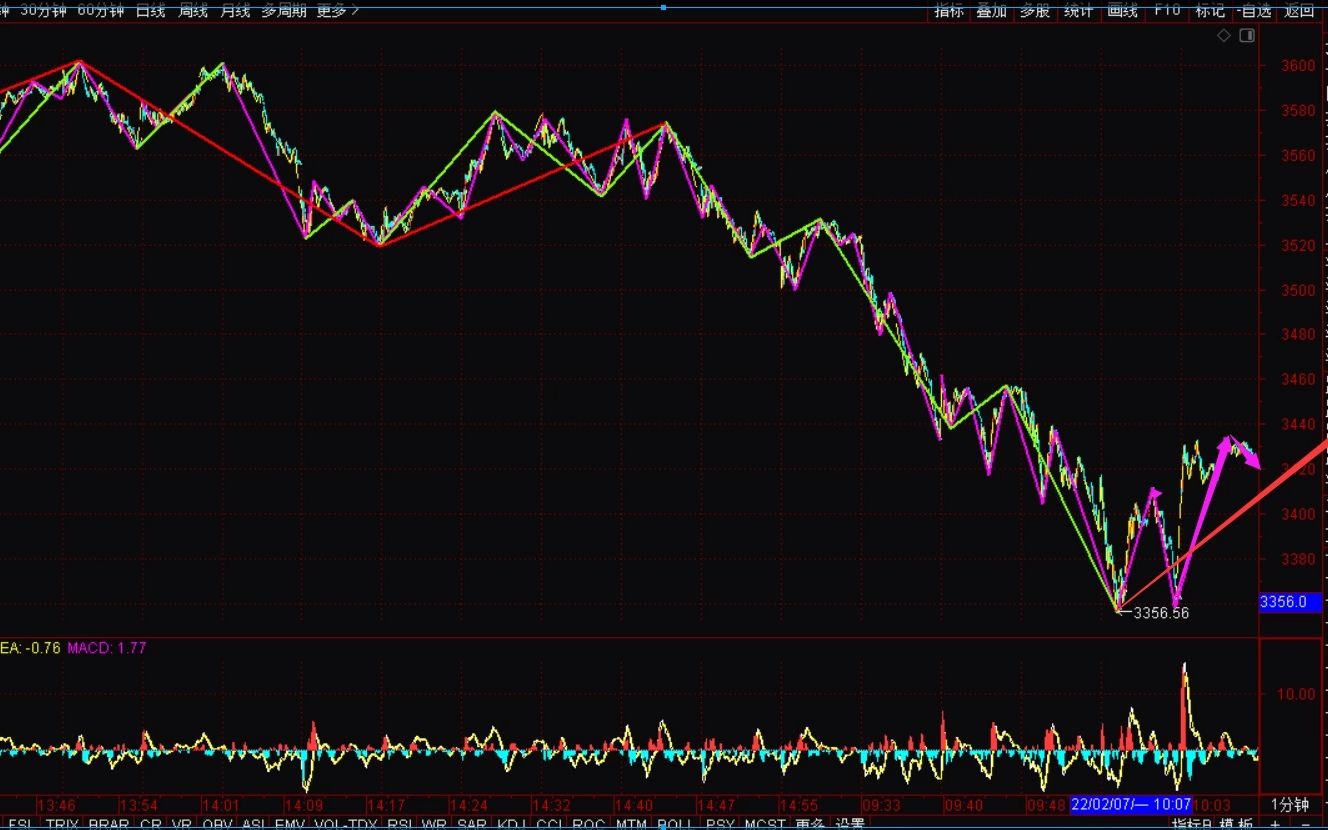The width and height of the screenshot is (1328, 830).
Task: Click the MACD: 1.77 value label
Action: (107, 648)
